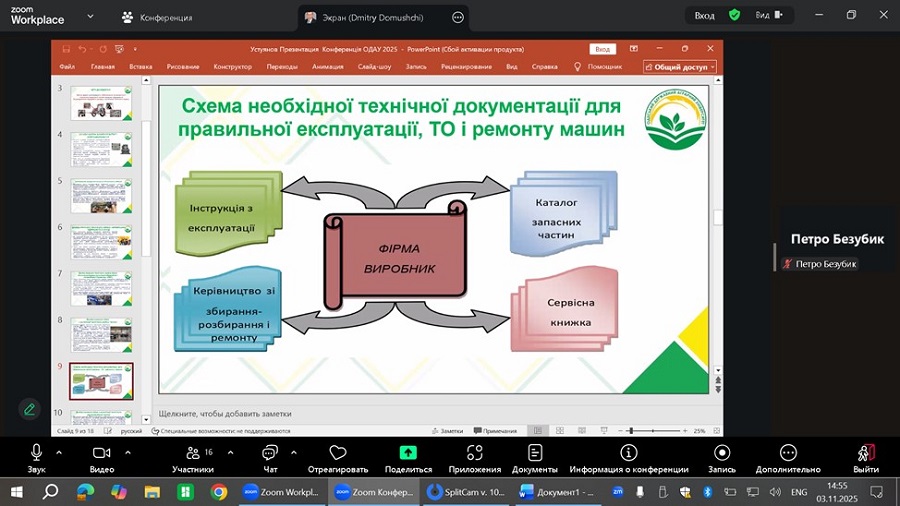Click the green Поделиться share screen icon
The image size is (900, 506).
[408, 453]
